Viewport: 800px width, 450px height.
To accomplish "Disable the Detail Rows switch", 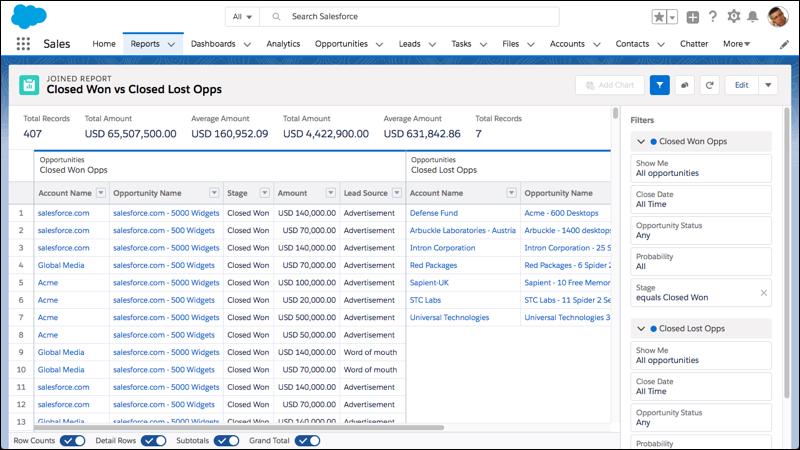I will point(153,440).
